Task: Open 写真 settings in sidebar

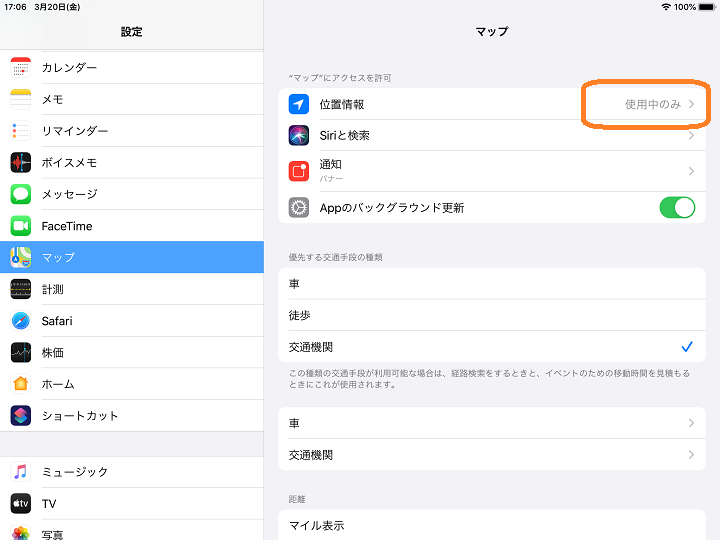Action: coord(132,530)
